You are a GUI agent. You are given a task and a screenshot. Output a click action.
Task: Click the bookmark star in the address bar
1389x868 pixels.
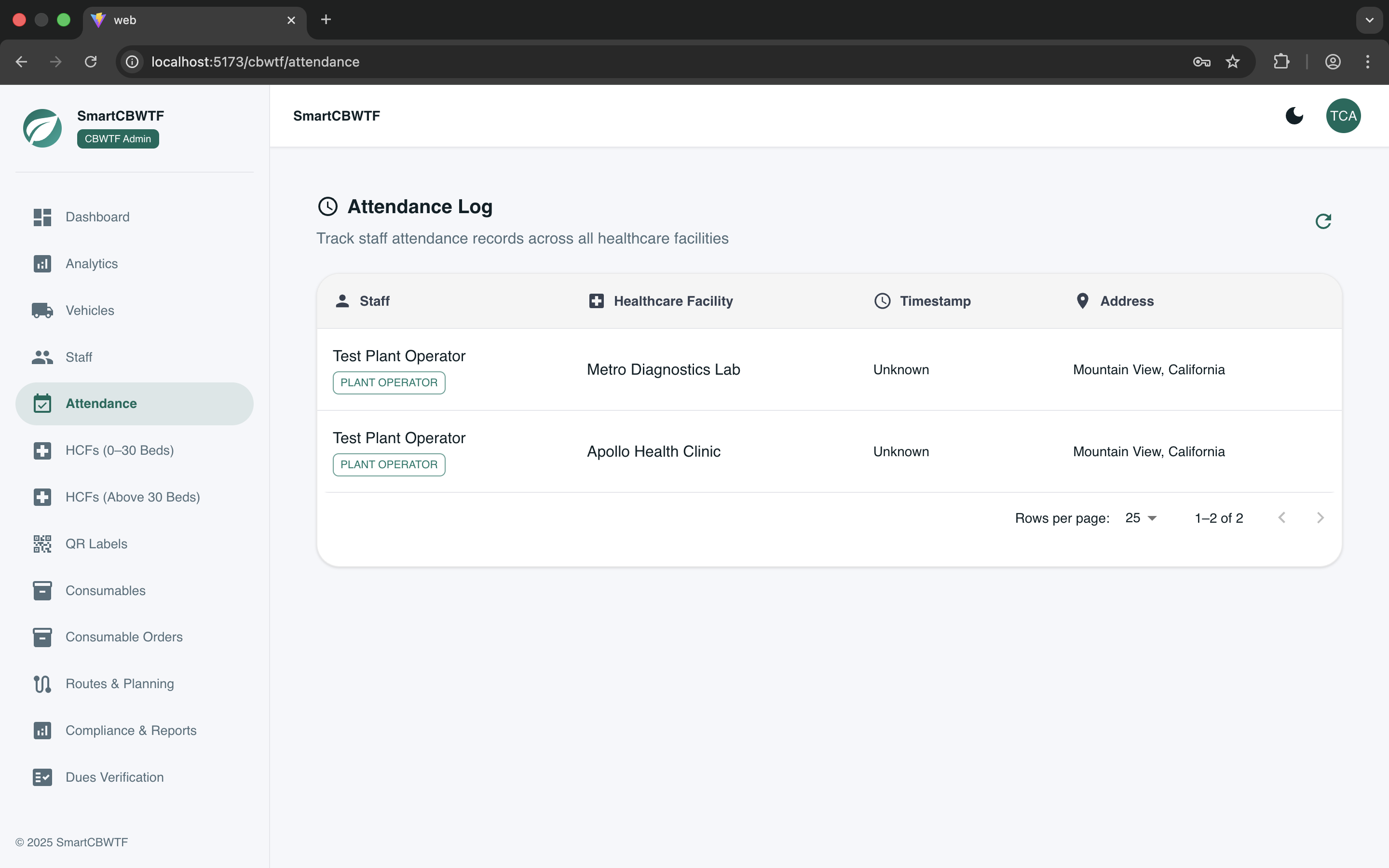[x=1232, y=61]
